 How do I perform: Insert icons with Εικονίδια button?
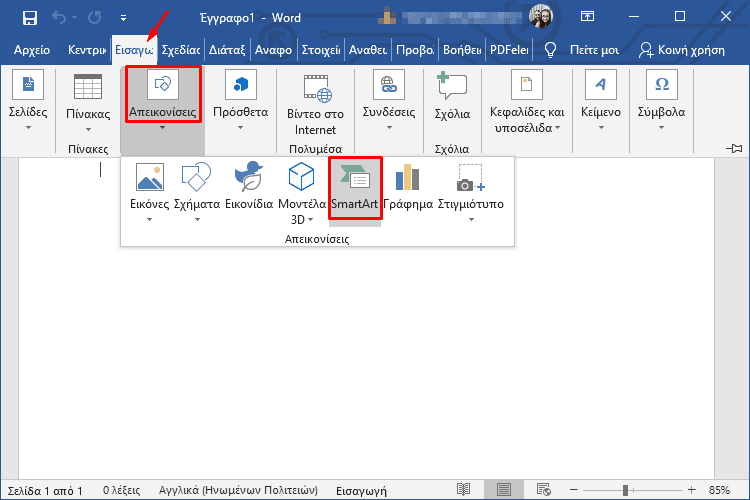click(x=249, y=187)
